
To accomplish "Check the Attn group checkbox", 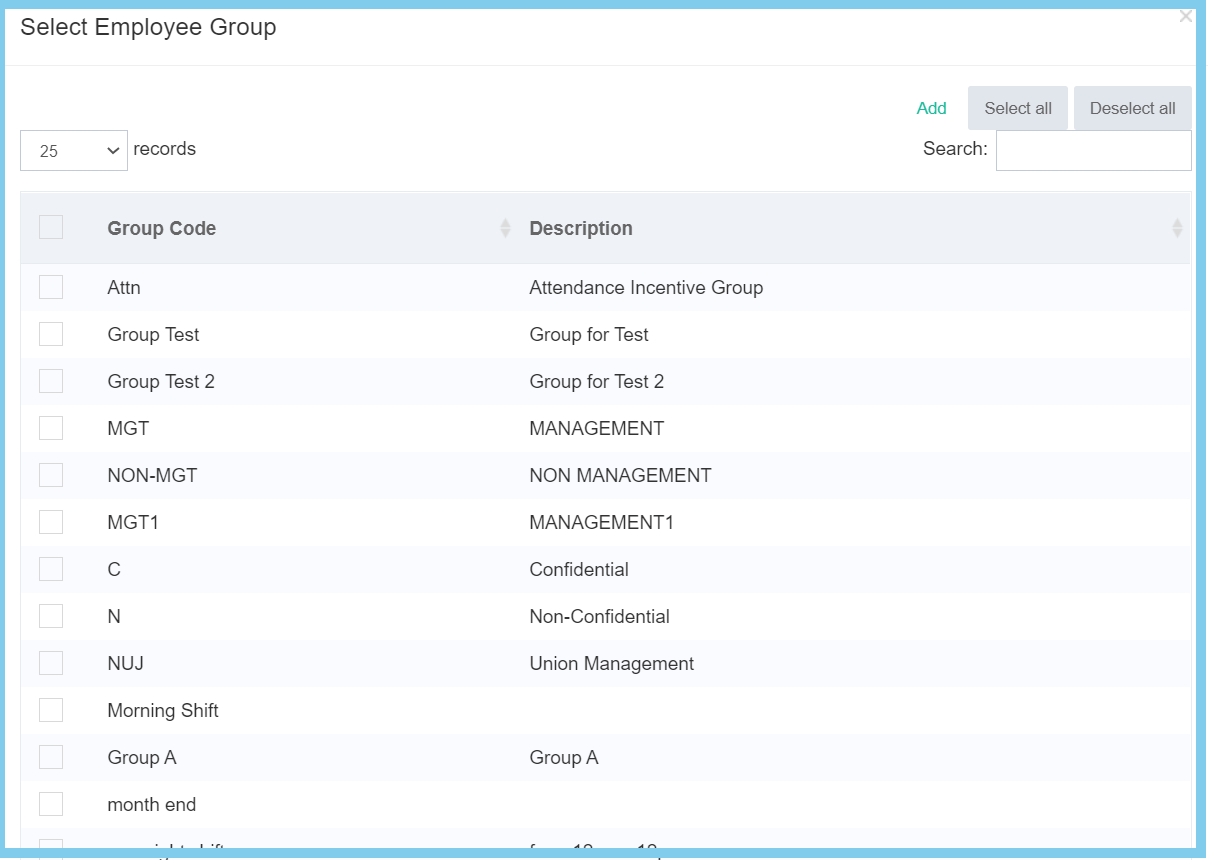I will pyautogui.click(x=51, y=287).
